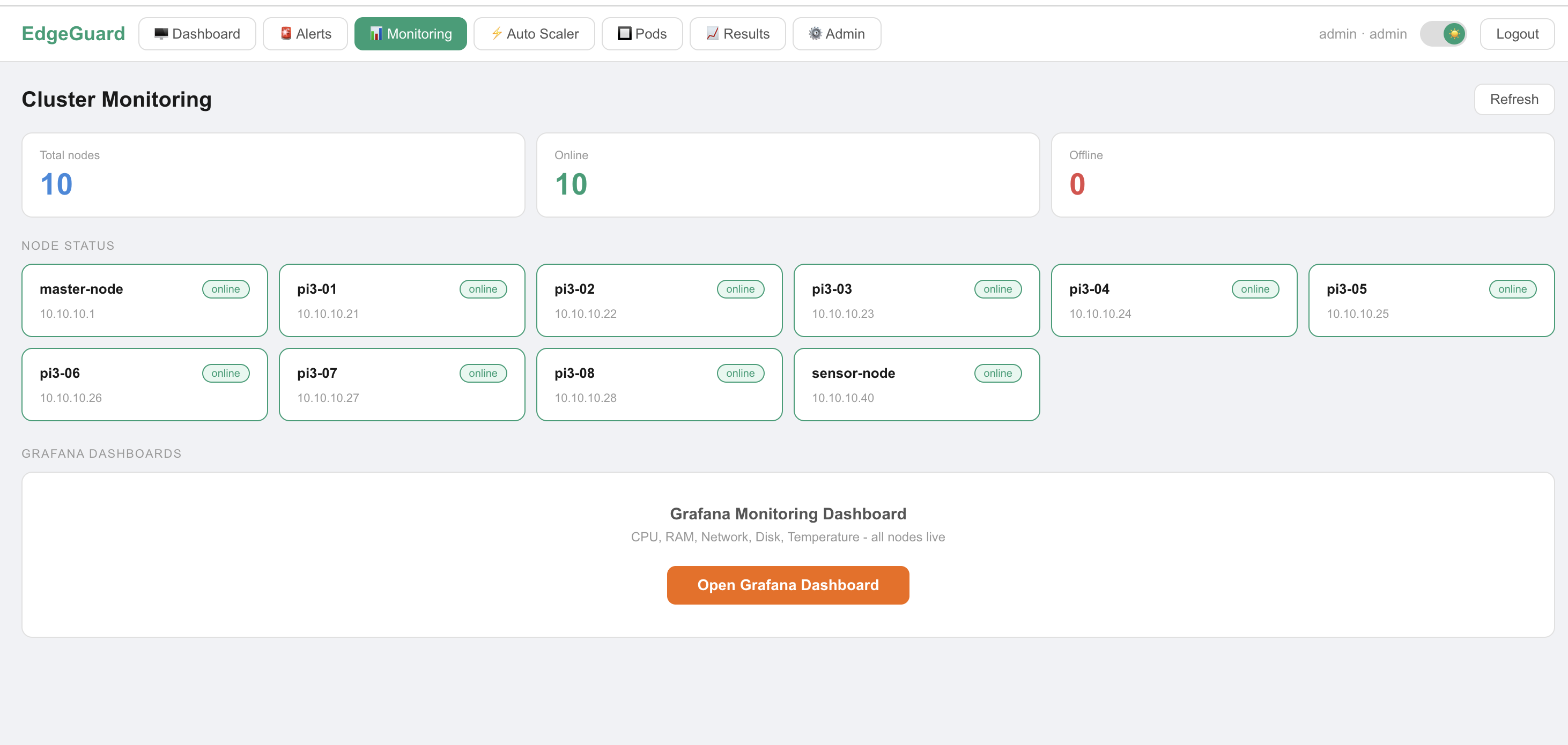Switch to the Auto Scaler tab
This screenshot has width=1568, height=745.
[534, 34]
